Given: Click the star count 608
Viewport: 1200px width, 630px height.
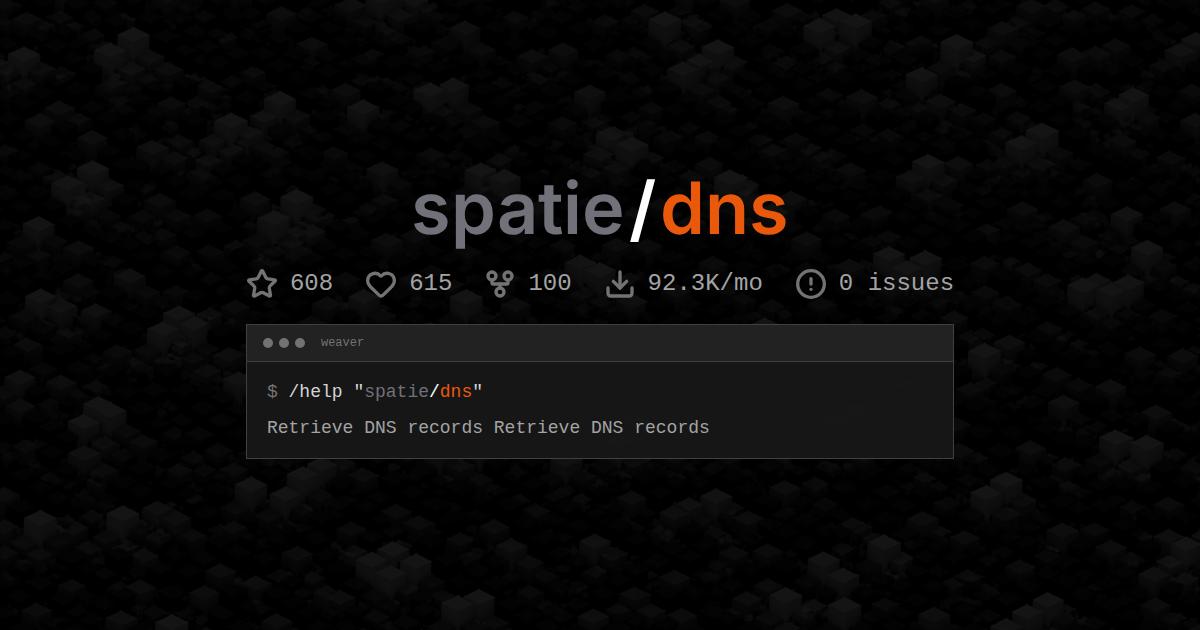Looking at the screenshot, I should 312,283.
